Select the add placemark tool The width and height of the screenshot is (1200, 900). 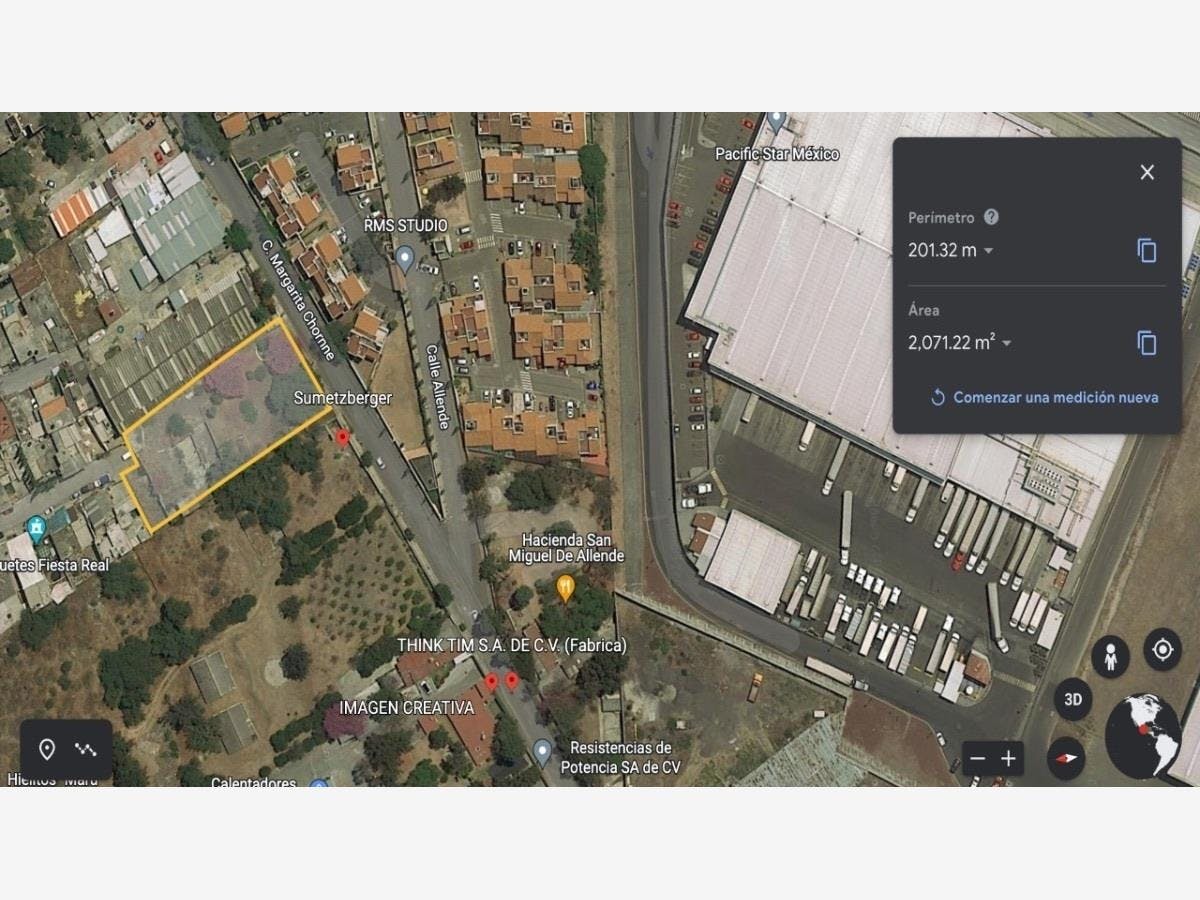pos(46,749)
